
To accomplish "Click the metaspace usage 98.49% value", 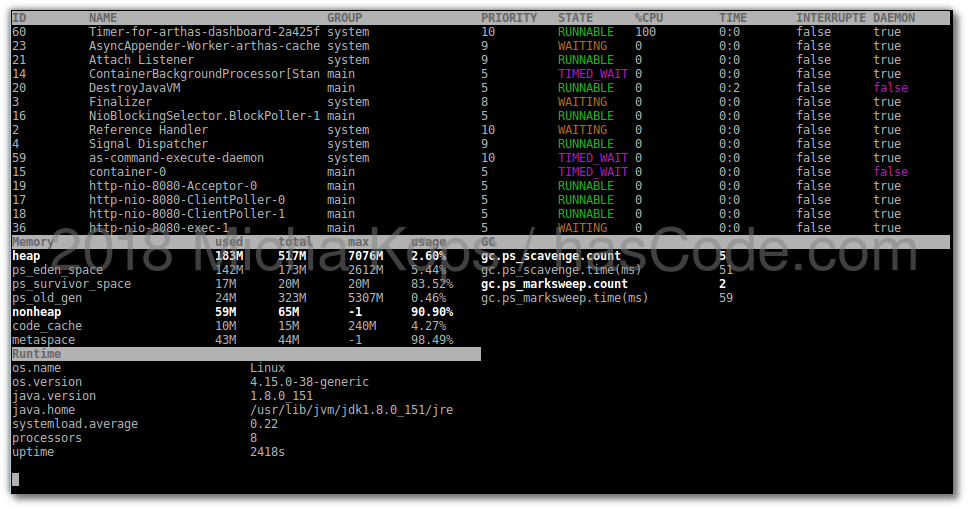I will (x=431, y=340).
